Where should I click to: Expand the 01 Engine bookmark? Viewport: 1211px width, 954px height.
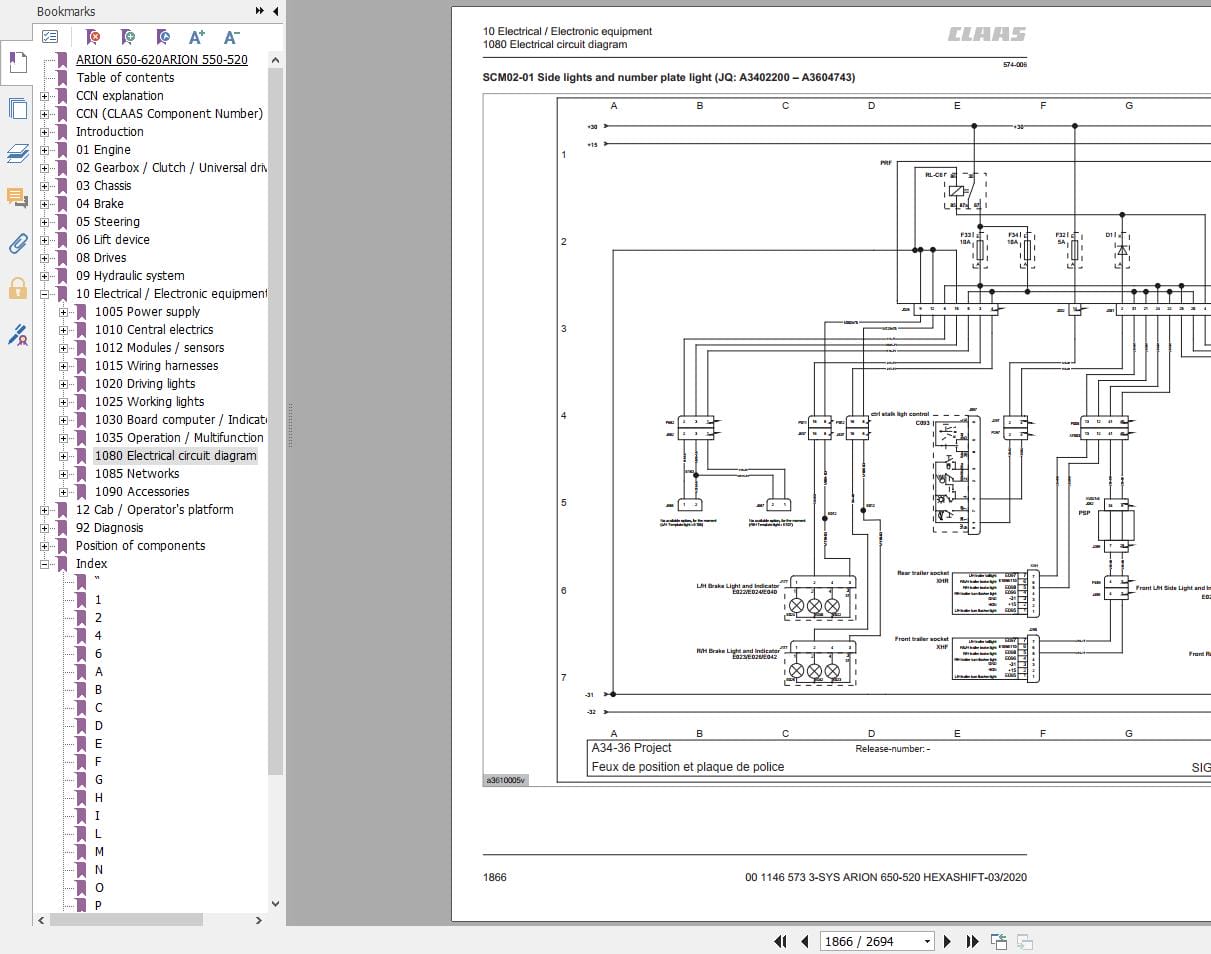coord(45,150)
